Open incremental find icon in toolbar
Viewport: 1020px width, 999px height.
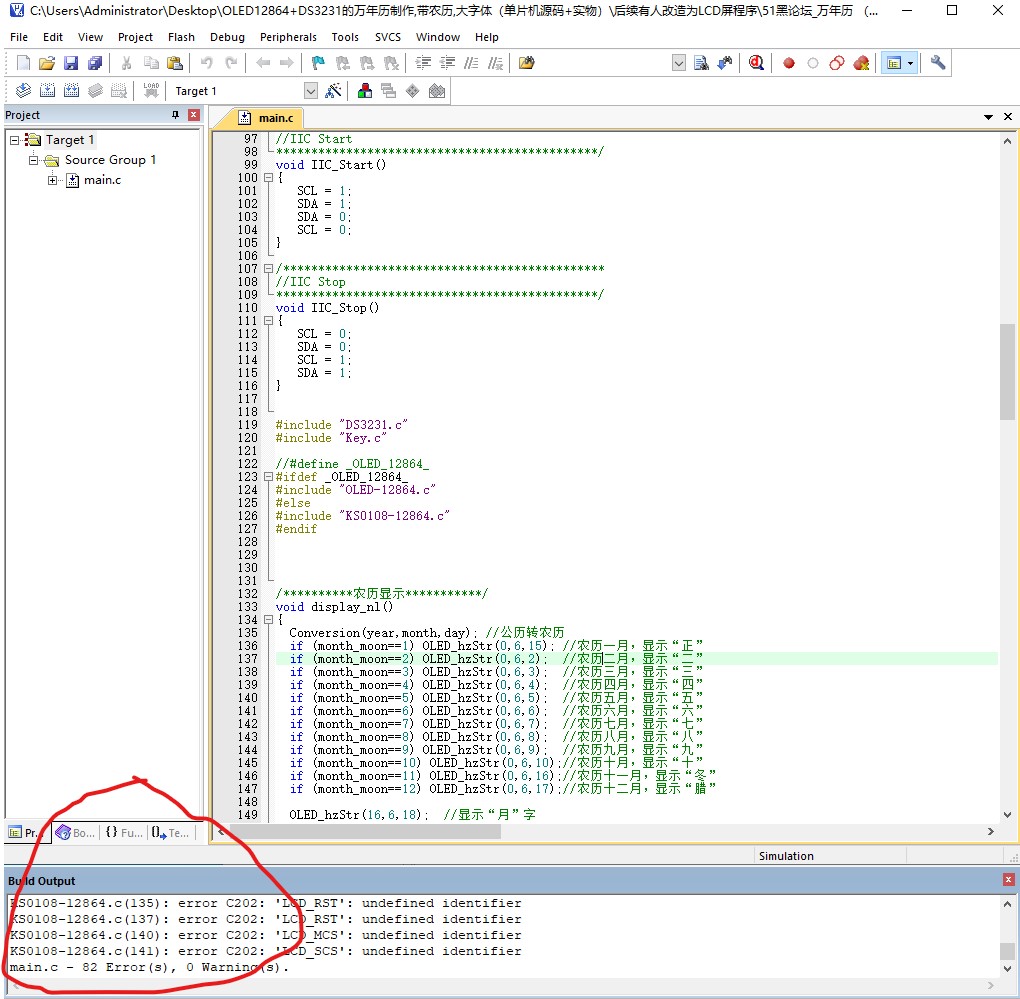click(725, 63)
